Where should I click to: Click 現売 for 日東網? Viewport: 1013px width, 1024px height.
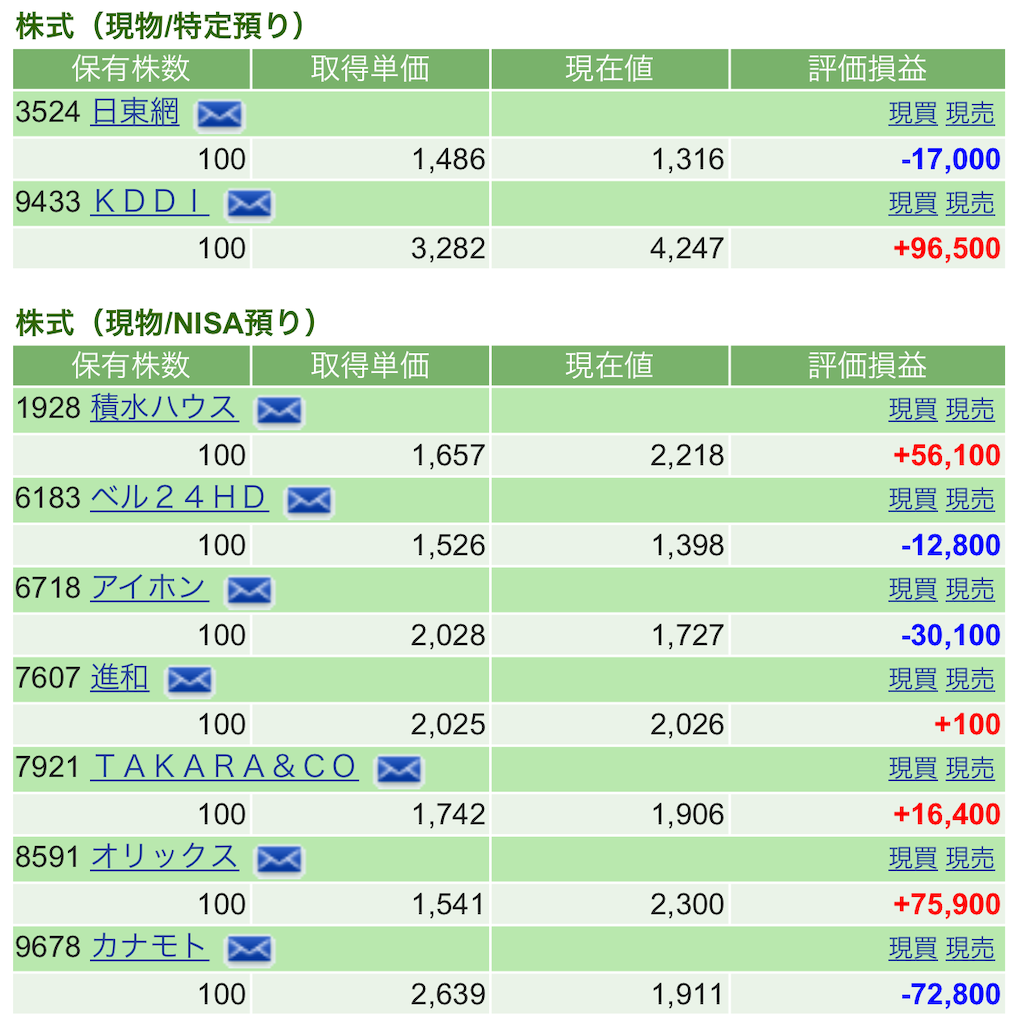click(971, 114)
